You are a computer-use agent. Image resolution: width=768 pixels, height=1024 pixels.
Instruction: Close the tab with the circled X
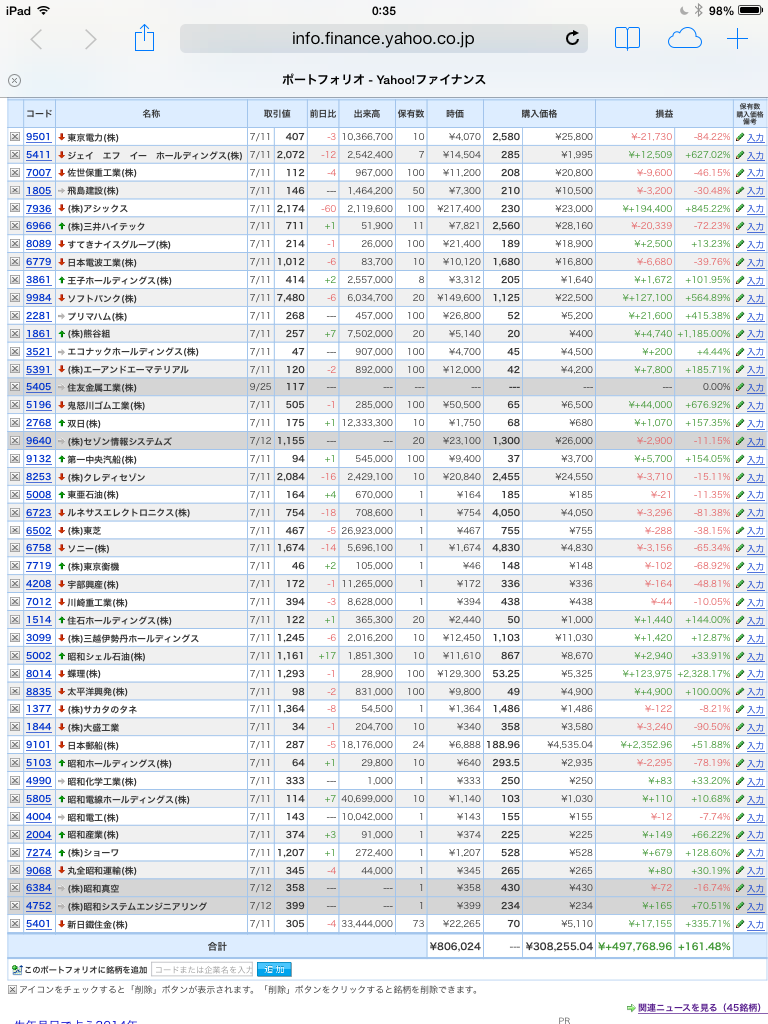(14, 80)
